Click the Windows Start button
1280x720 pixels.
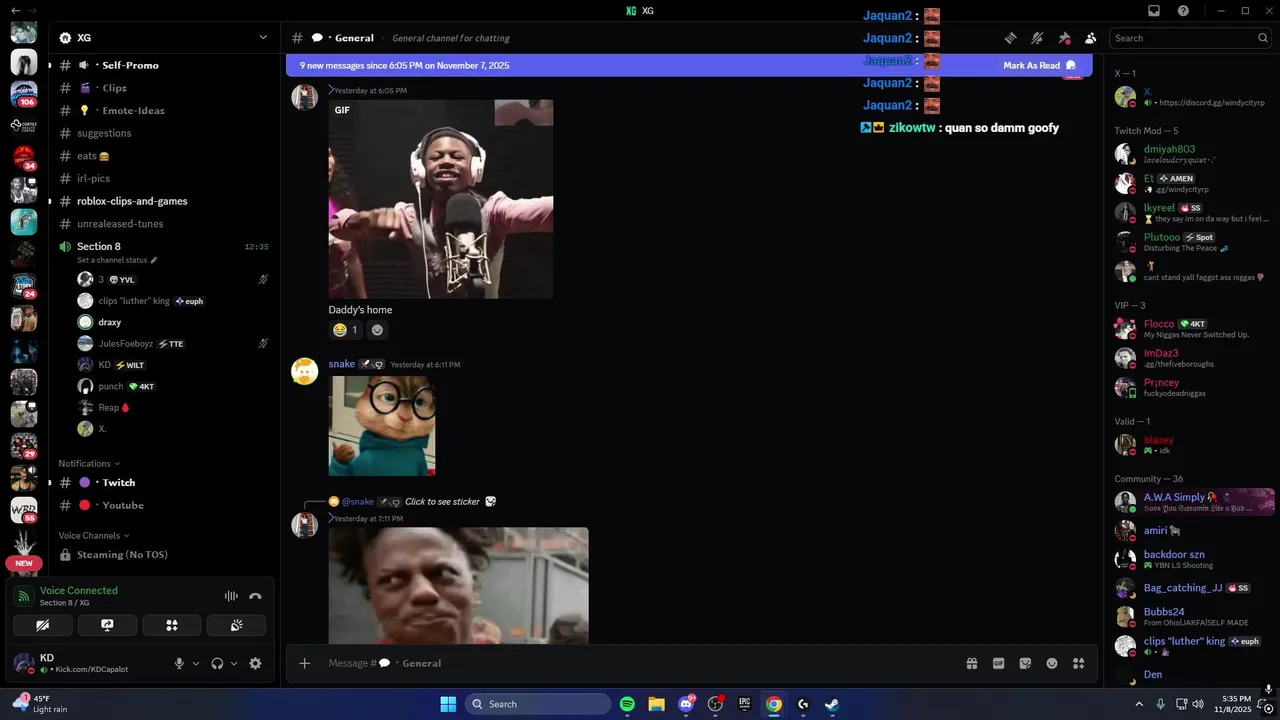click(x=448, y=704)
